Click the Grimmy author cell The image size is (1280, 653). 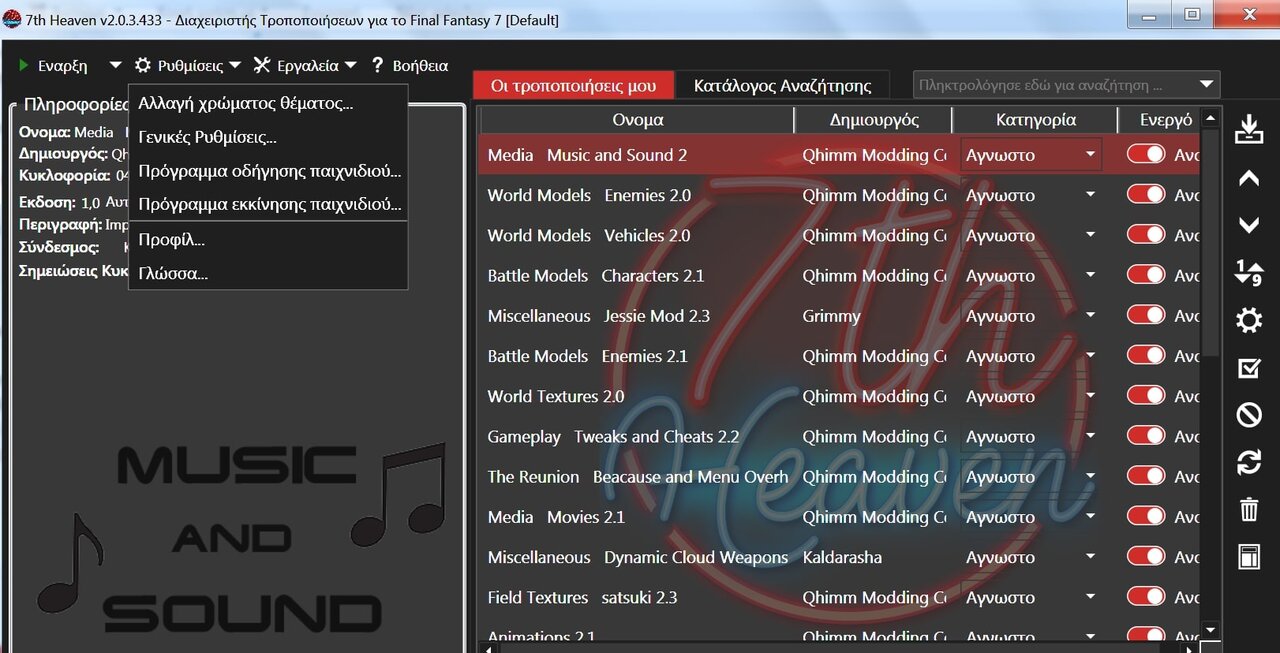click(x=831, y=316)
